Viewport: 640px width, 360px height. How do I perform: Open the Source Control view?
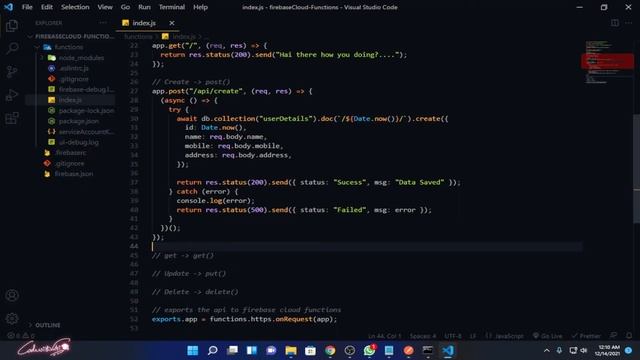(x=12, y=72)
